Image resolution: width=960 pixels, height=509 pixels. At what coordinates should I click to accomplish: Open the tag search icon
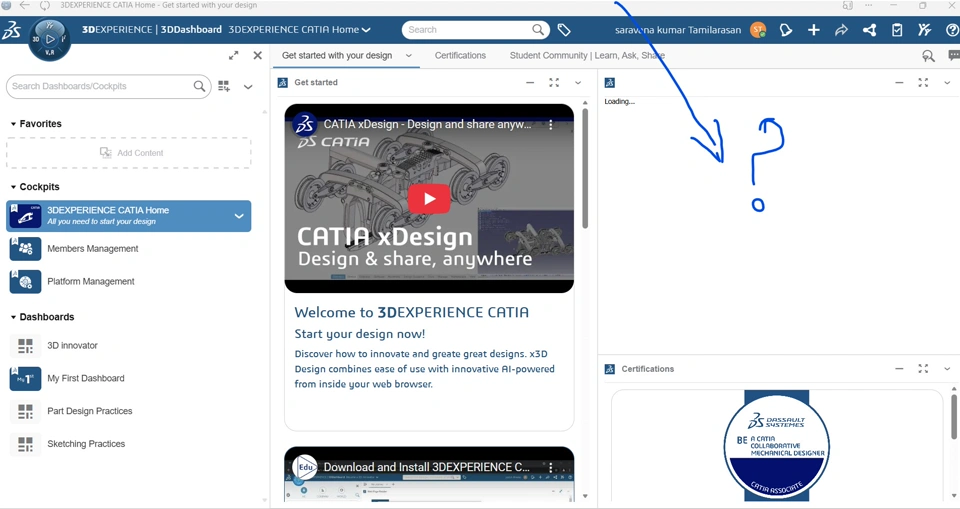click(564, 30)
